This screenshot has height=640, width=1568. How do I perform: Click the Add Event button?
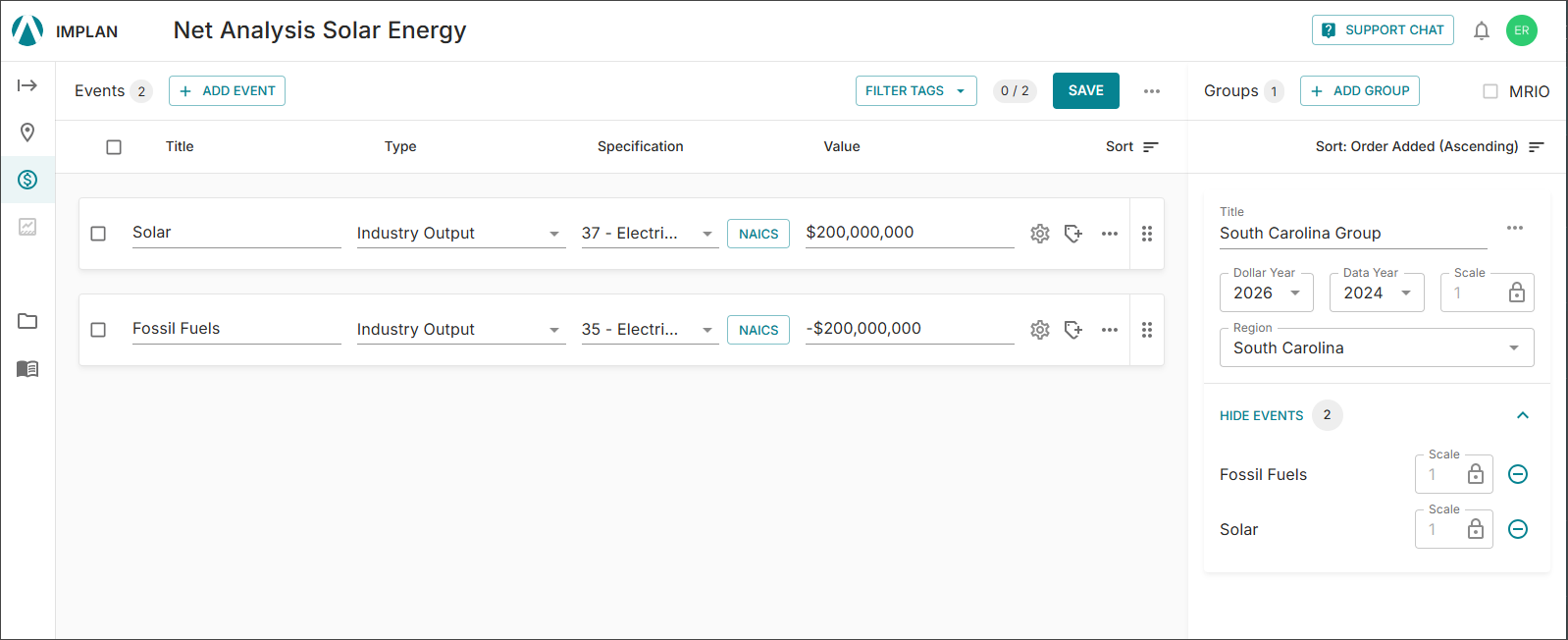[x=227, y=91]
